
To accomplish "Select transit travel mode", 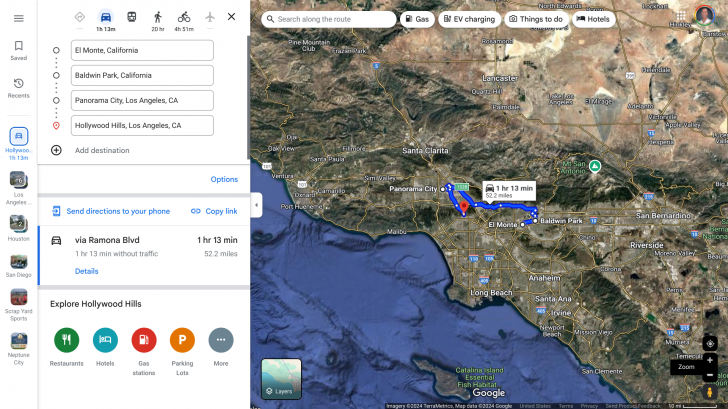I will pyautogui.click(x=132, y=17).
